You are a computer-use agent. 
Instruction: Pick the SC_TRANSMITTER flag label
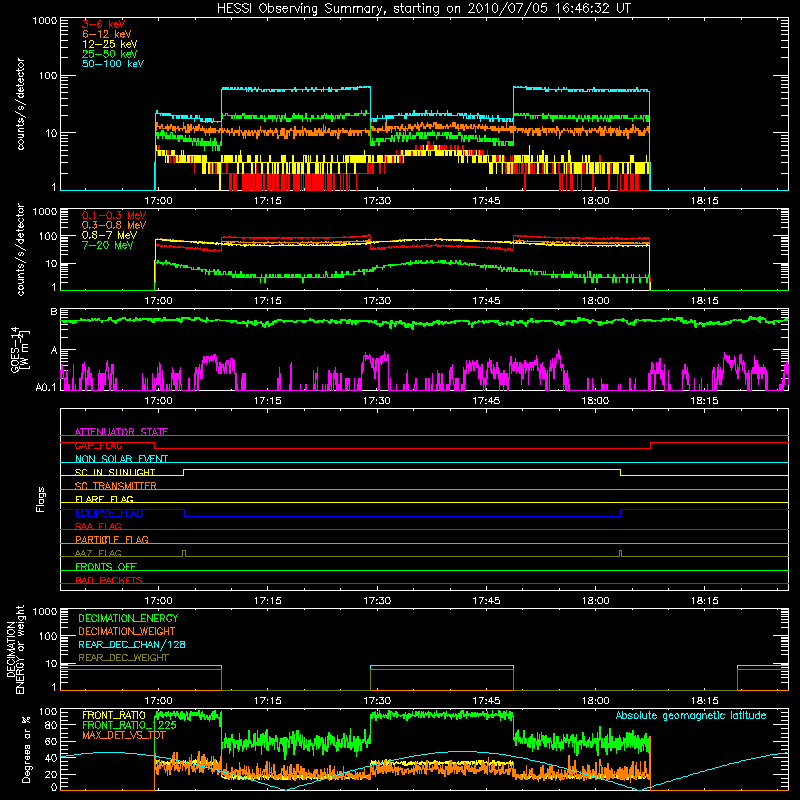tap(116, 486)
